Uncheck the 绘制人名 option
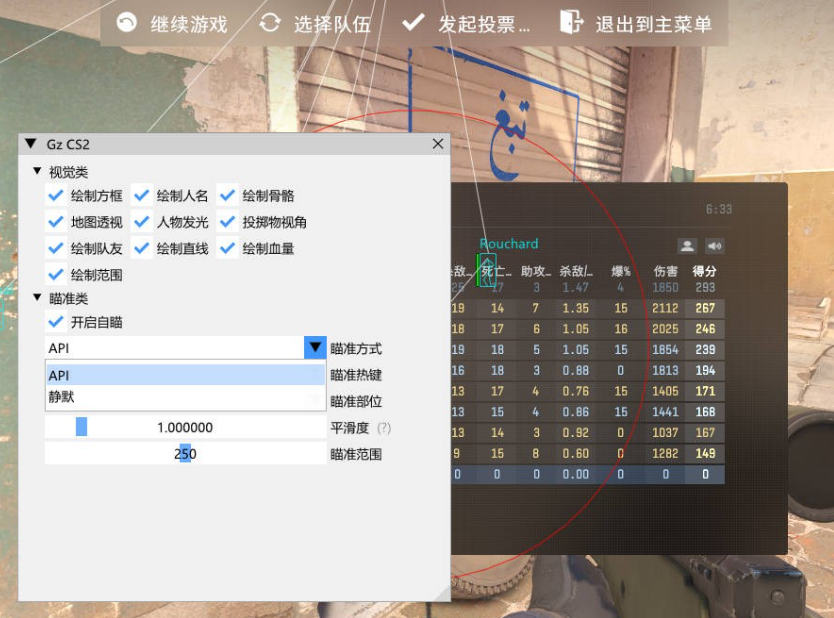The width and height of the screenshot is (834, 618). click(x=141, y=196)
